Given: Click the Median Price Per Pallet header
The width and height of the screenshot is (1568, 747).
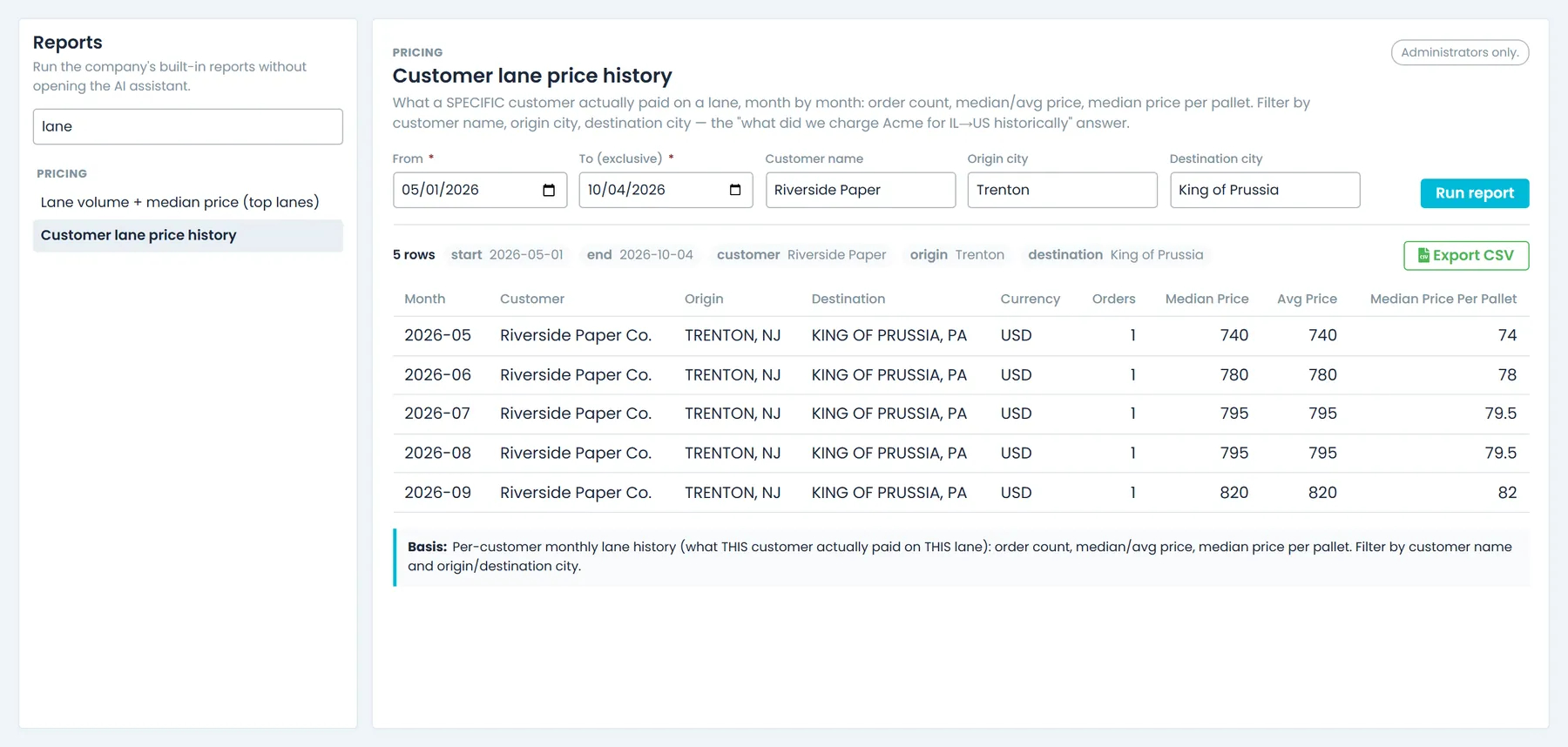Looking at the screenshot, I should pyautogui.click(x=1443, y=299).
